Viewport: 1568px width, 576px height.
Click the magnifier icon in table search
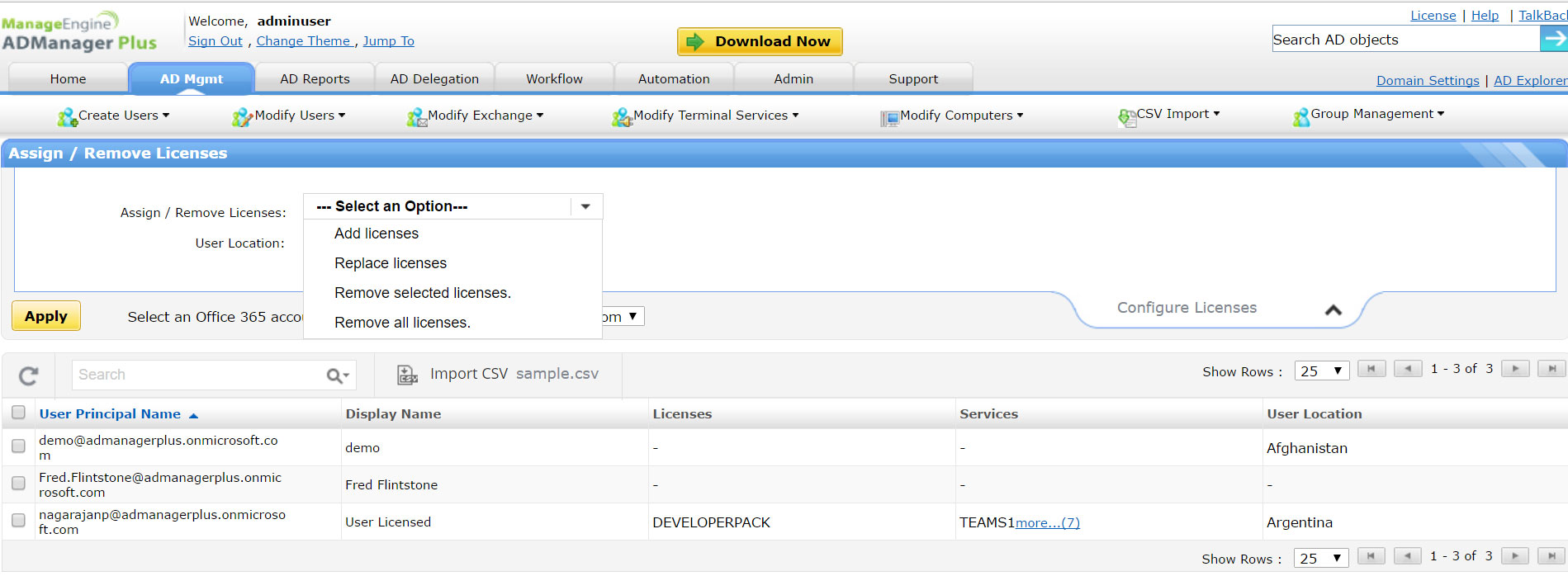click(334, 375)
